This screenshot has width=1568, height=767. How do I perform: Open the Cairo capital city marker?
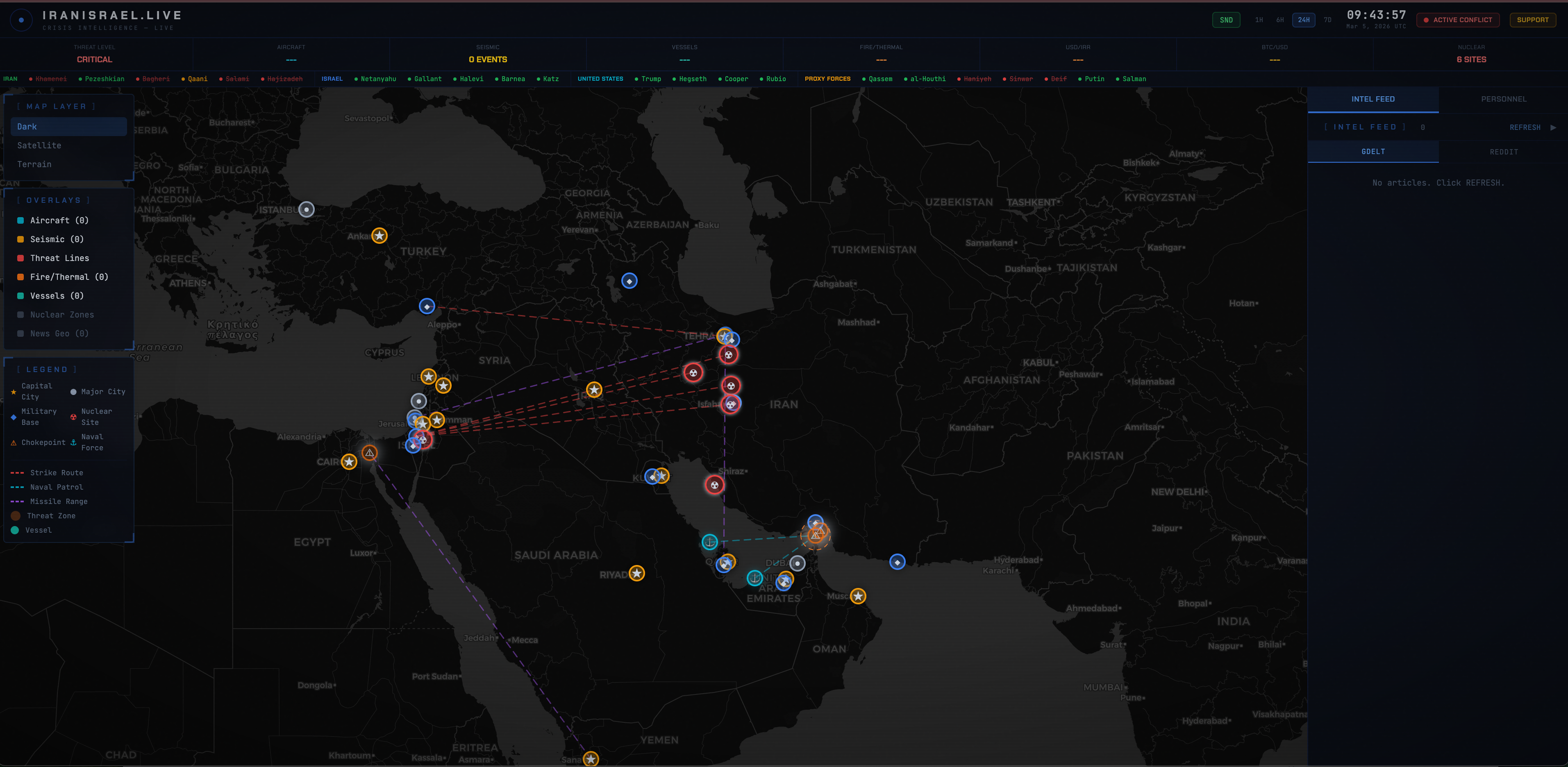pos(349,462)
